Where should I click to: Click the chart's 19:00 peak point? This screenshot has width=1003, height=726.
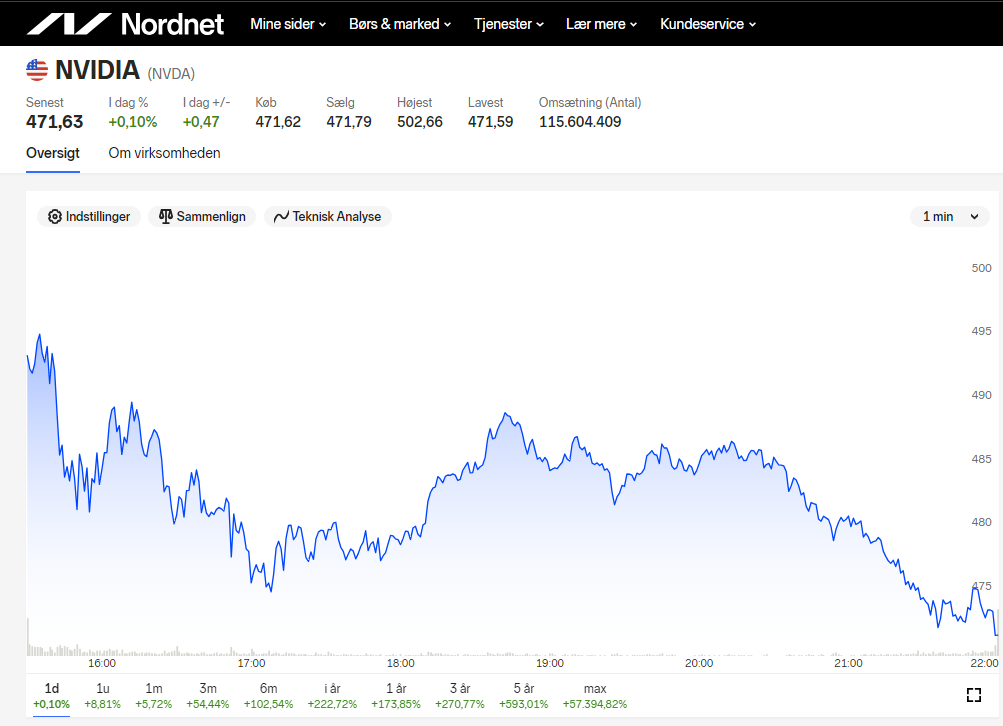(x=505, y=413)
